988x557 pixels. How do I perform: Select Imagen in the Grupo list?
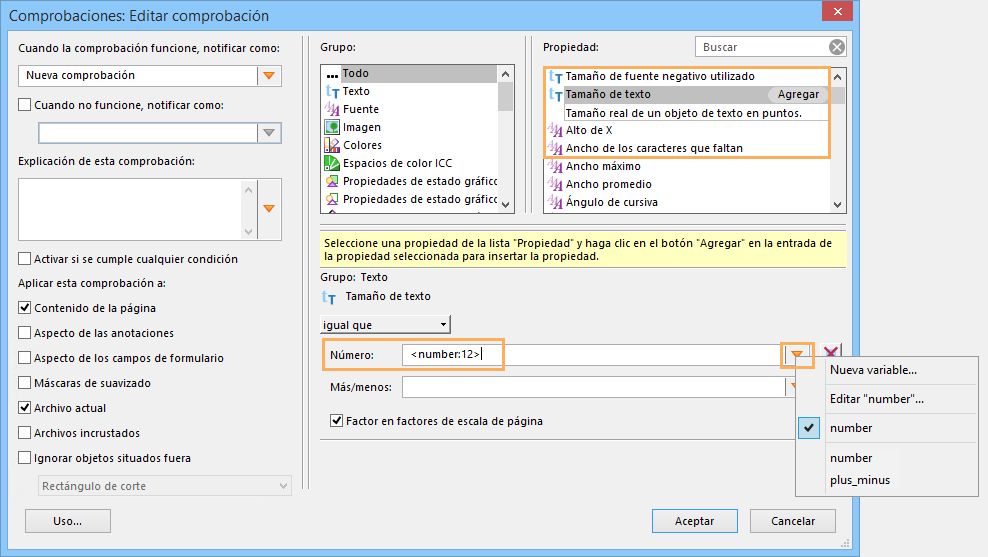[x=410, y=127]
